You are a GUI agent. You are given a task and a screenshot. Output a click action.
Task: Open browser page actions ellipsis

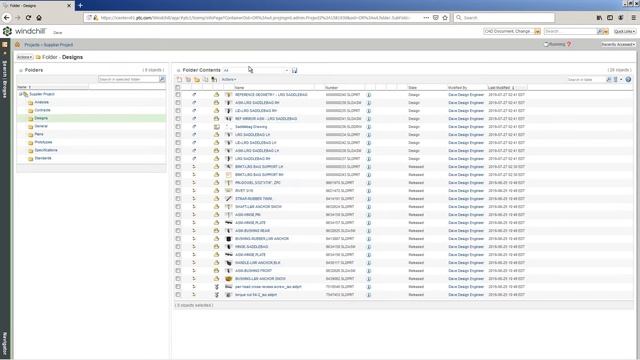[426, 18]
